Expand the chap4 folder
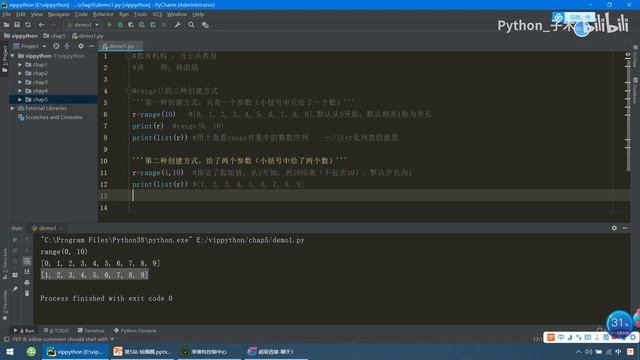This screenshot has height=360, width=640. pyautogui.click(x=20, y=91)
